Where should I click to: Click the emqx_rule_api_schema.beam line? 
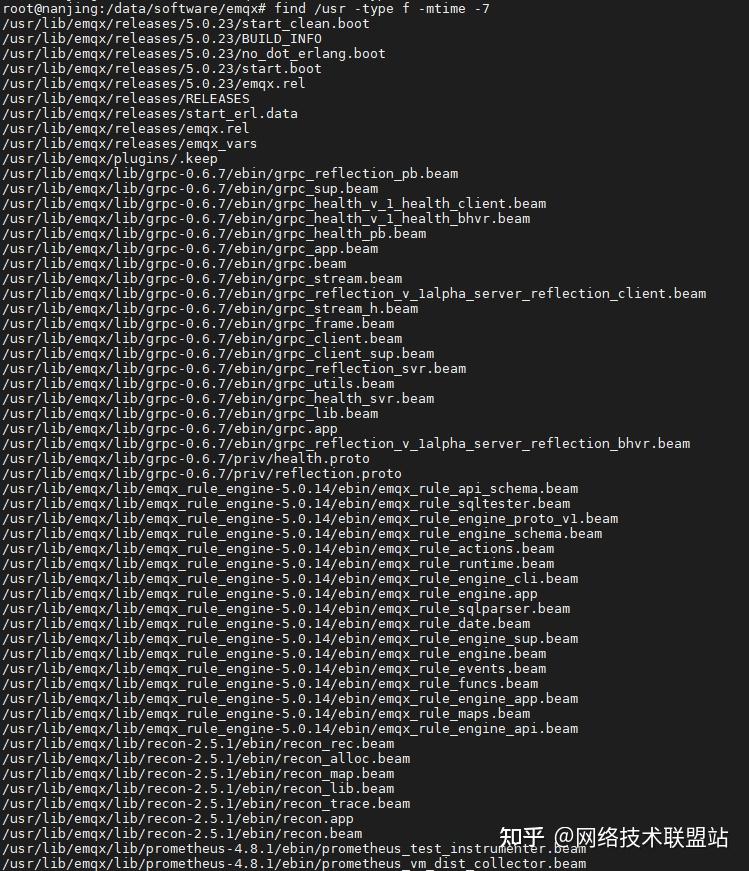[x=290, y=488]
